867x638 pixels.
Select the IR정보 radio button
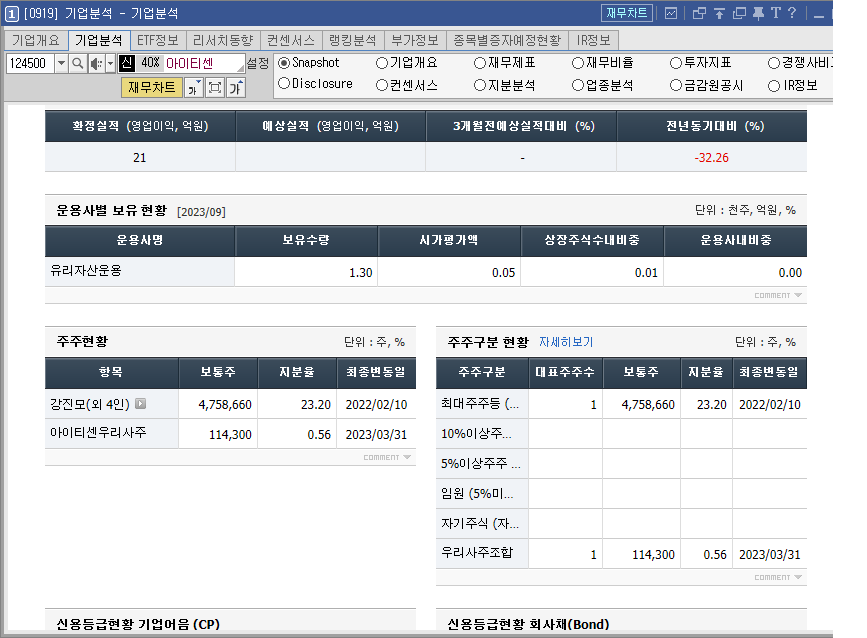pos(774,86)
